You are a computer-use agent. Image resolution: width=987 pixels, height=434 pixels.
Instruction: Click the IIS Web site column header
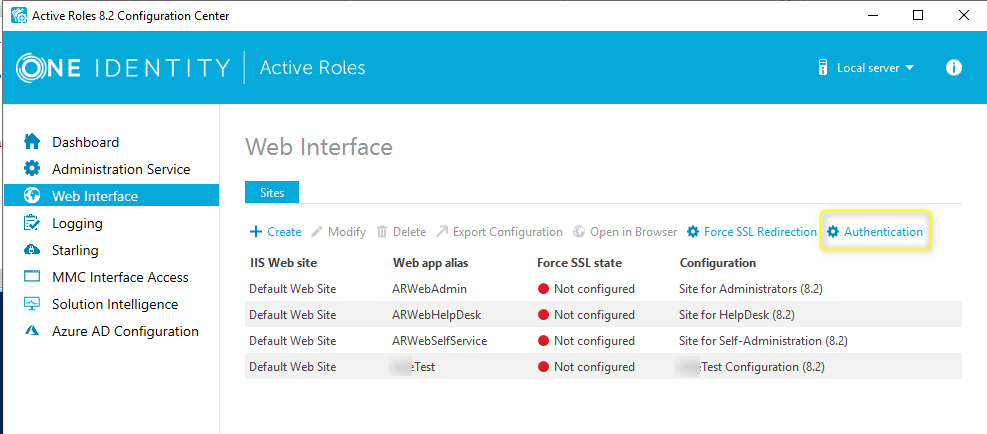[283, 263]
